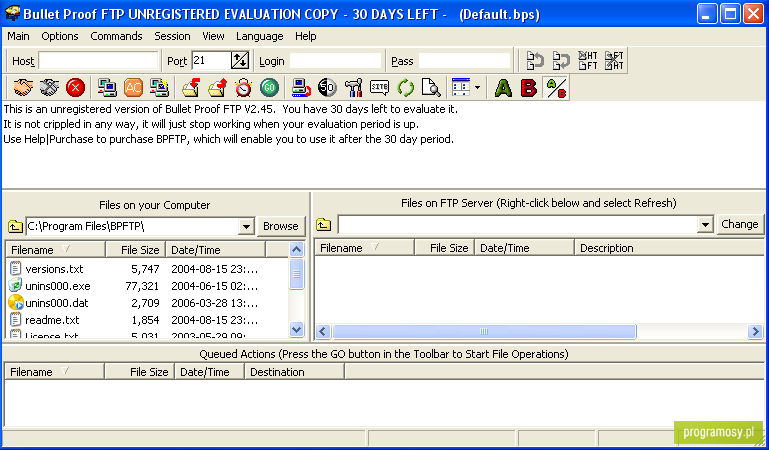
Task: Click the black-and-white 50 circle icon
Action: tap(327, 88)
